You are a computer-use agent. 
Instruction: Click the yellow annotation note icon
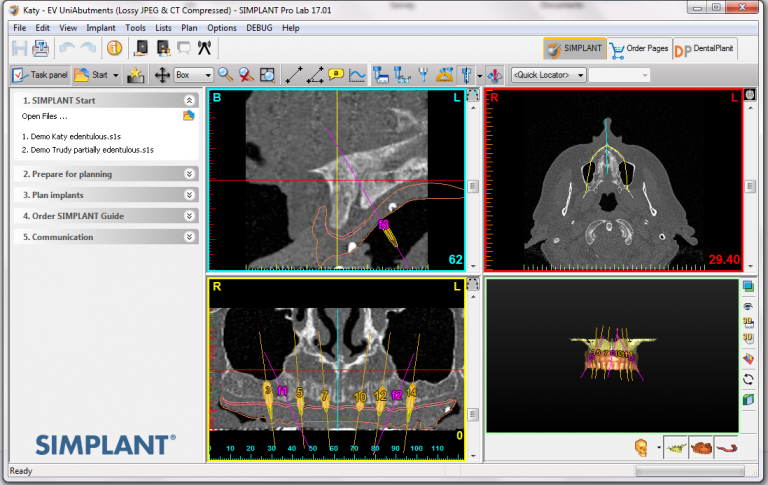click(336, 75)
